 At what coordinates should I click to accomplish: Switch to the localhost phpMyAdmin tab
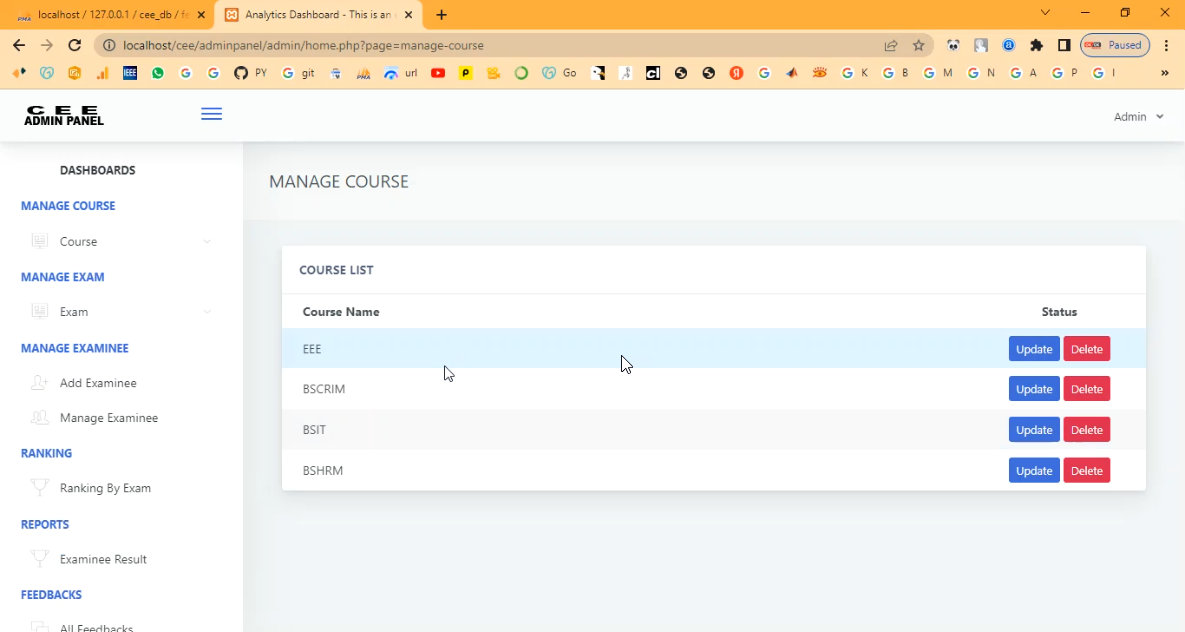(105, 15)
